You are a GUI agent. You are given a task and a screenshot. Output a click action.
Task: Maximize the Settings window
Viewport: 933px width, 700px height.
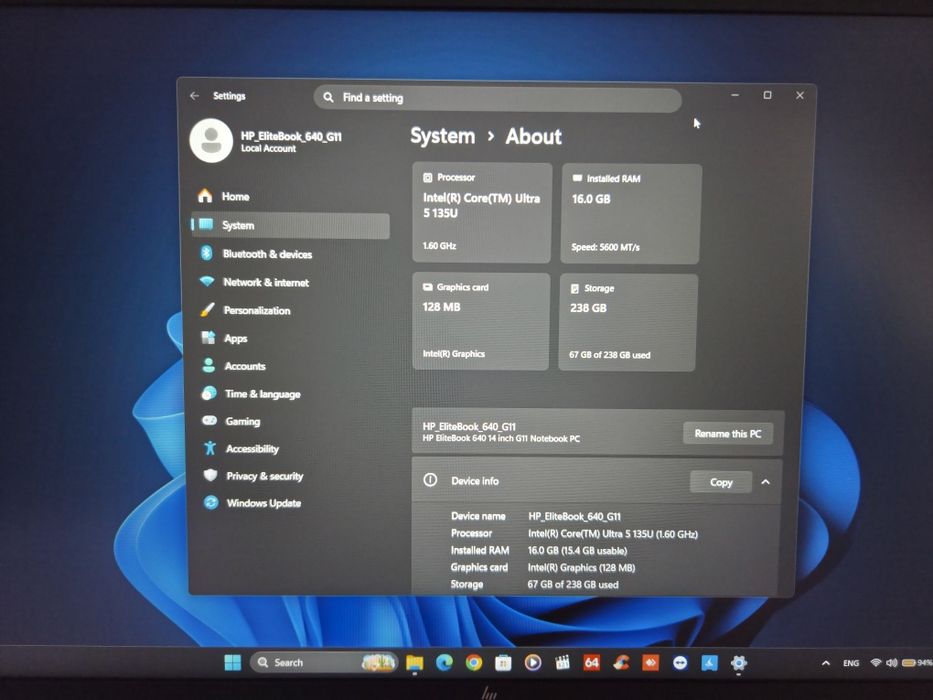click(768, 95)
